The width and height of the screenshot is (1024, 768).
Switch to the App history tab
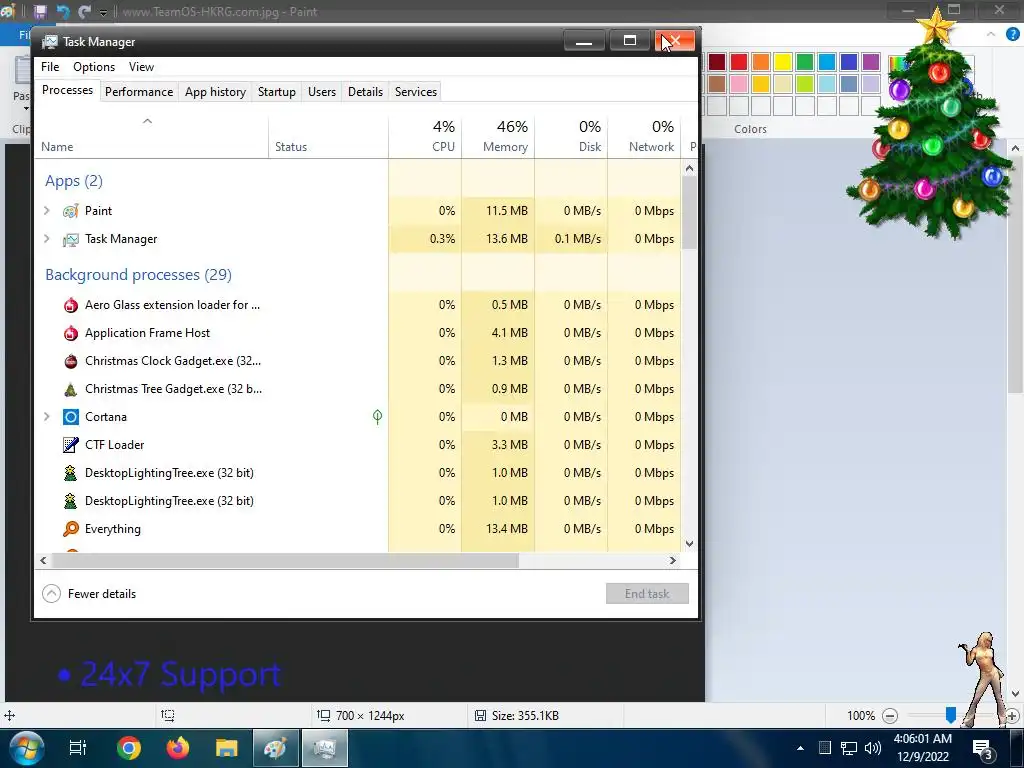coord(216,91)
